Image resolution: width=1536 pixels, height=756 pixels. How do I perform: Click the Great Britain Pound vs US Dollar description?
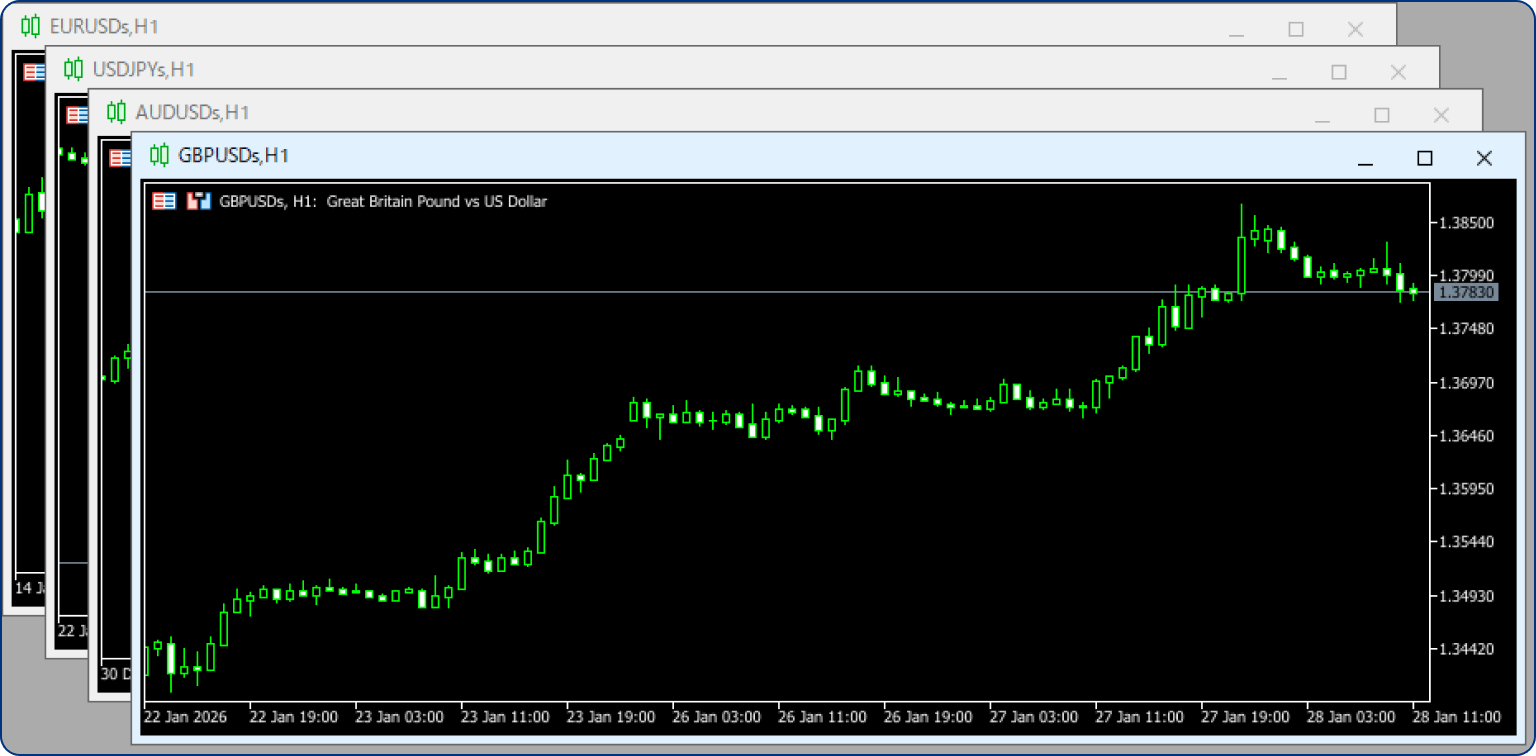pos(437,201)
